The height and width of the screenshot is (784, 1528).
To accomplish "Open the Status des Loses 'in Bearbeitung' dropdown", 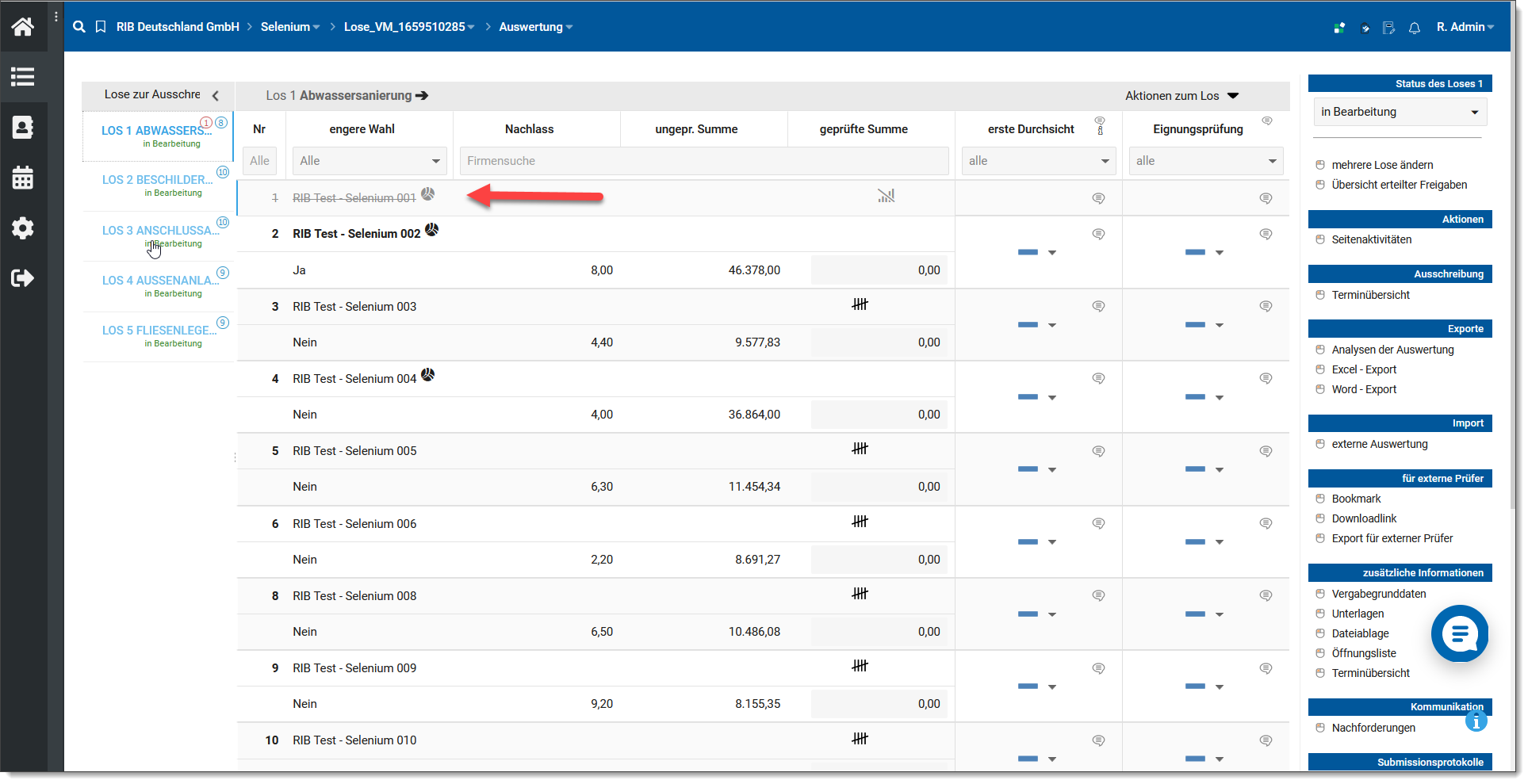I will coord(1400,112).
